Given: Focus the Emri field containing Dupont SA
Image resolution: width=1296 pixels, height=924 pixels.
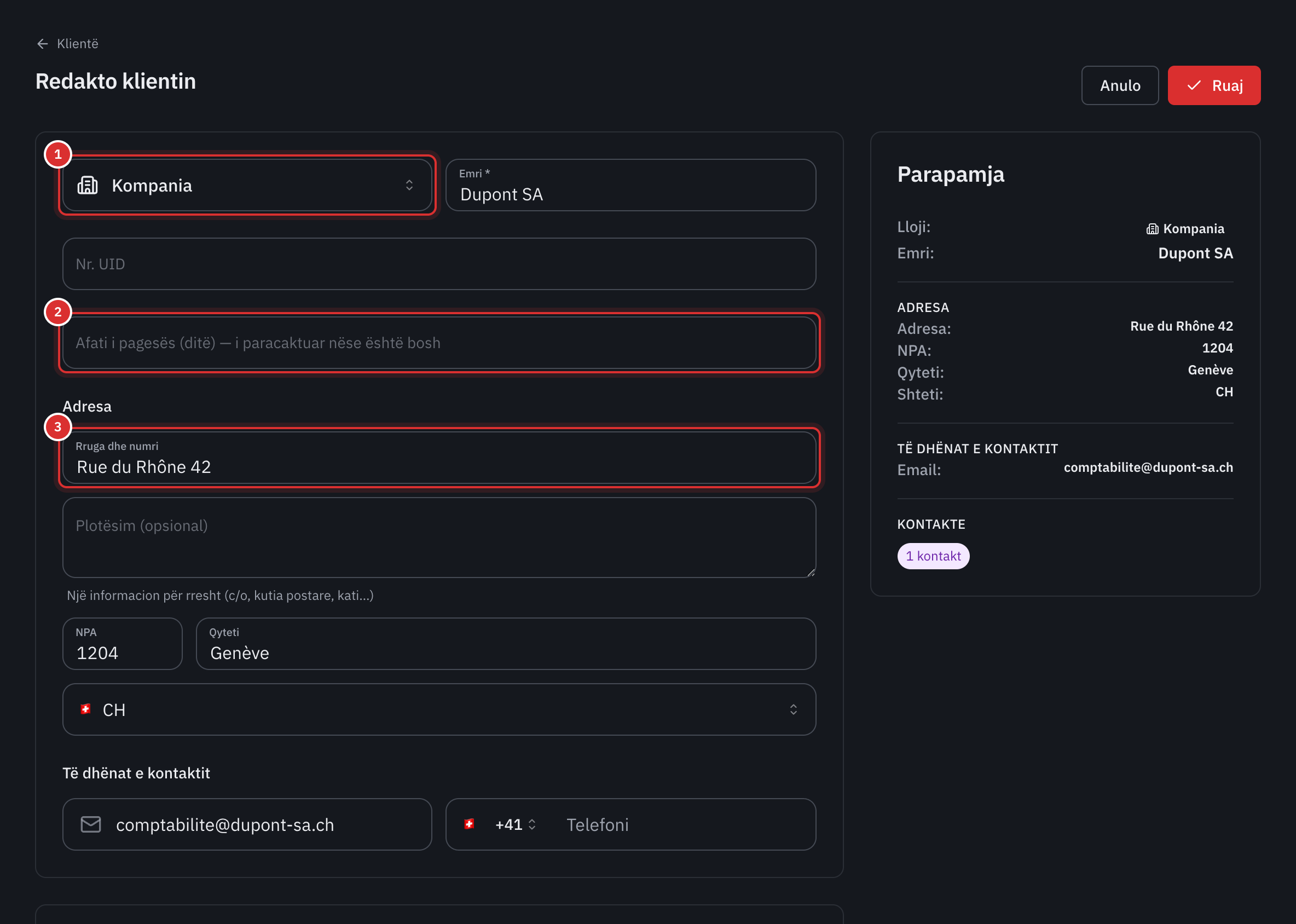Looking at the screenshot, I should [630, 186].
